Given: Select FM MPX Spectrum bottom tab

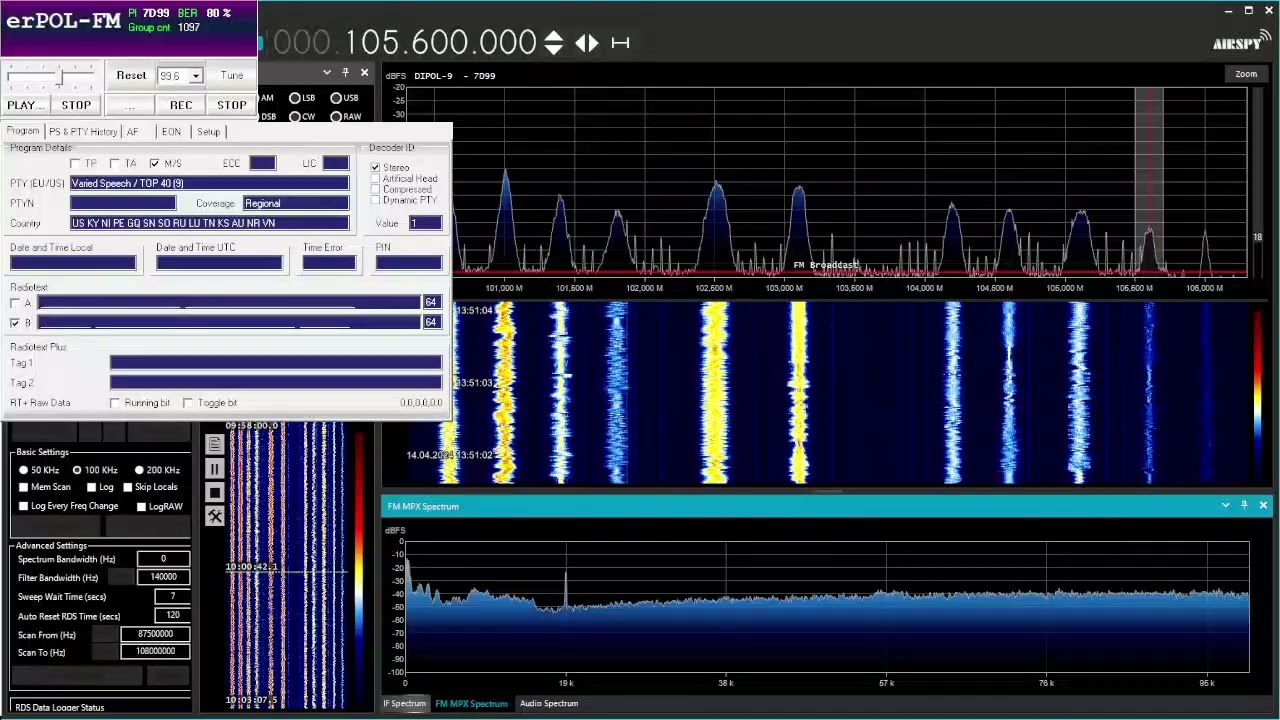Looking at the screenshot, I should pyautogui.click(x=471, y=703).
